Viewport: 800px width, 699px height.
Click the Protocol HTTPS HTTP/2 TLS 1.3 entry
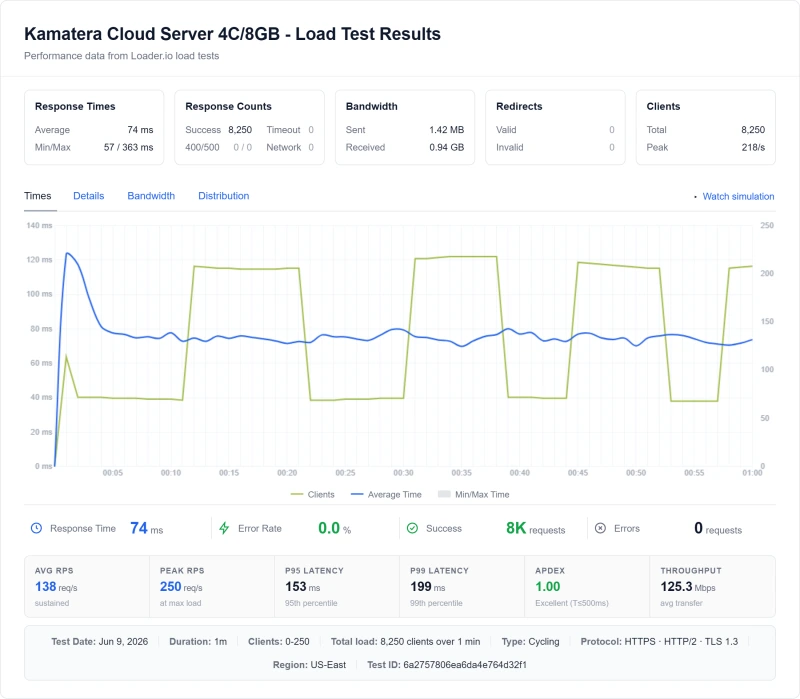point(659,641)
